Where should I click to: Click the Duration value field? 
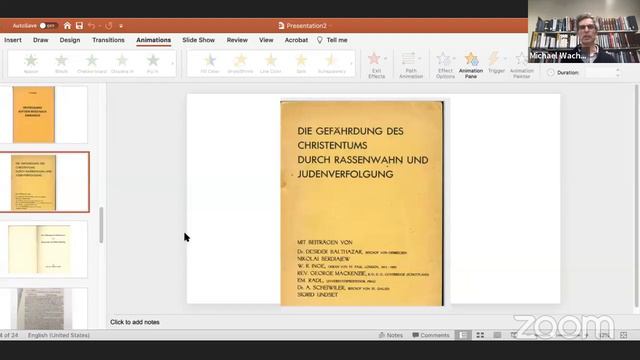tap(599, 73)
